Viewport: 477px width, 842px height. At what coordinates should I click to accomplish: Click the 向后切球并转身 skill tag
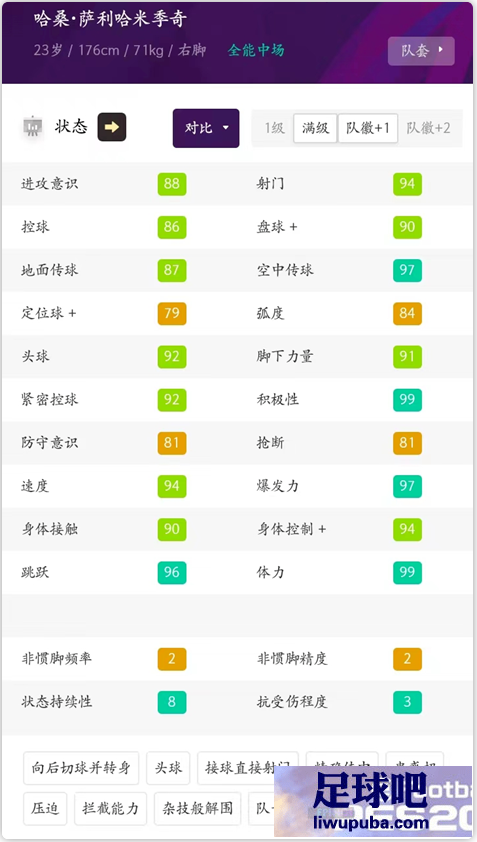81,768
